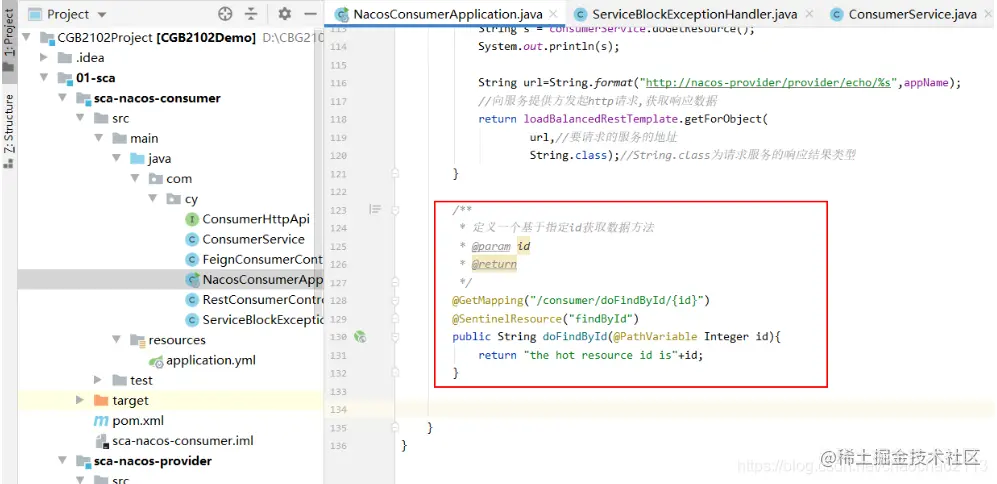Click the Maven pom.xml icon
Image resolution: width=997 pixels, height=484 pixels.
(x=101, y=421)
